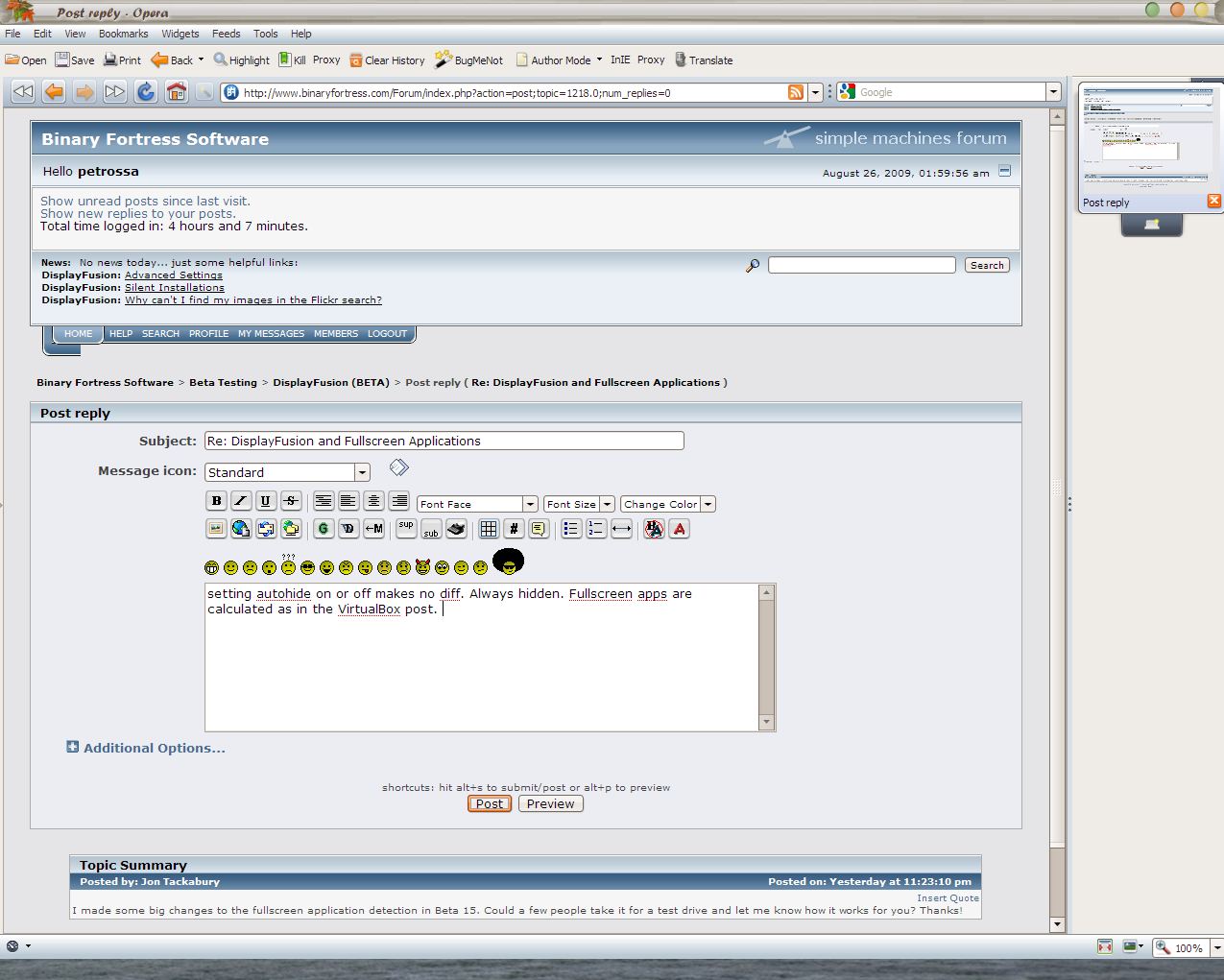Apply the shadow text effect
The image size is (1224, 980).
[348, 528]
